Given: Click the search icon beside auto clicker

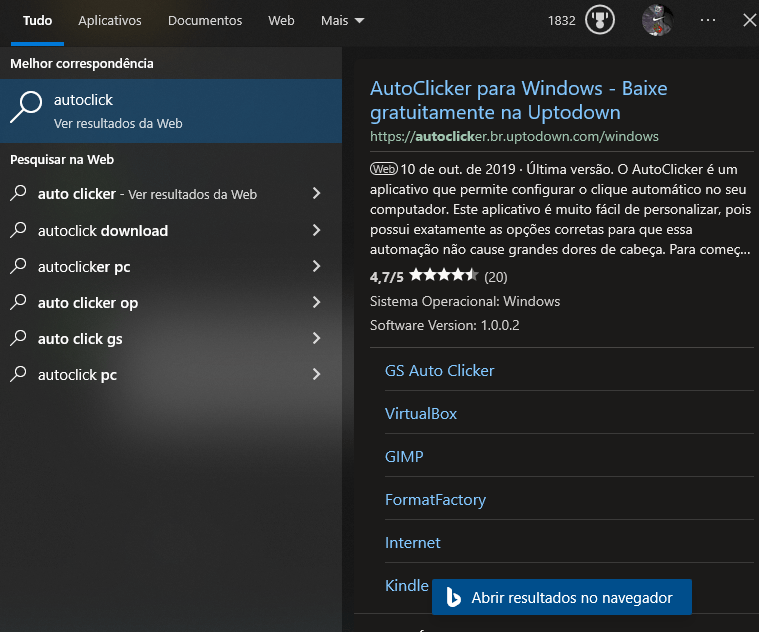Looking at the screenshot, I should (x=18, y=193).
